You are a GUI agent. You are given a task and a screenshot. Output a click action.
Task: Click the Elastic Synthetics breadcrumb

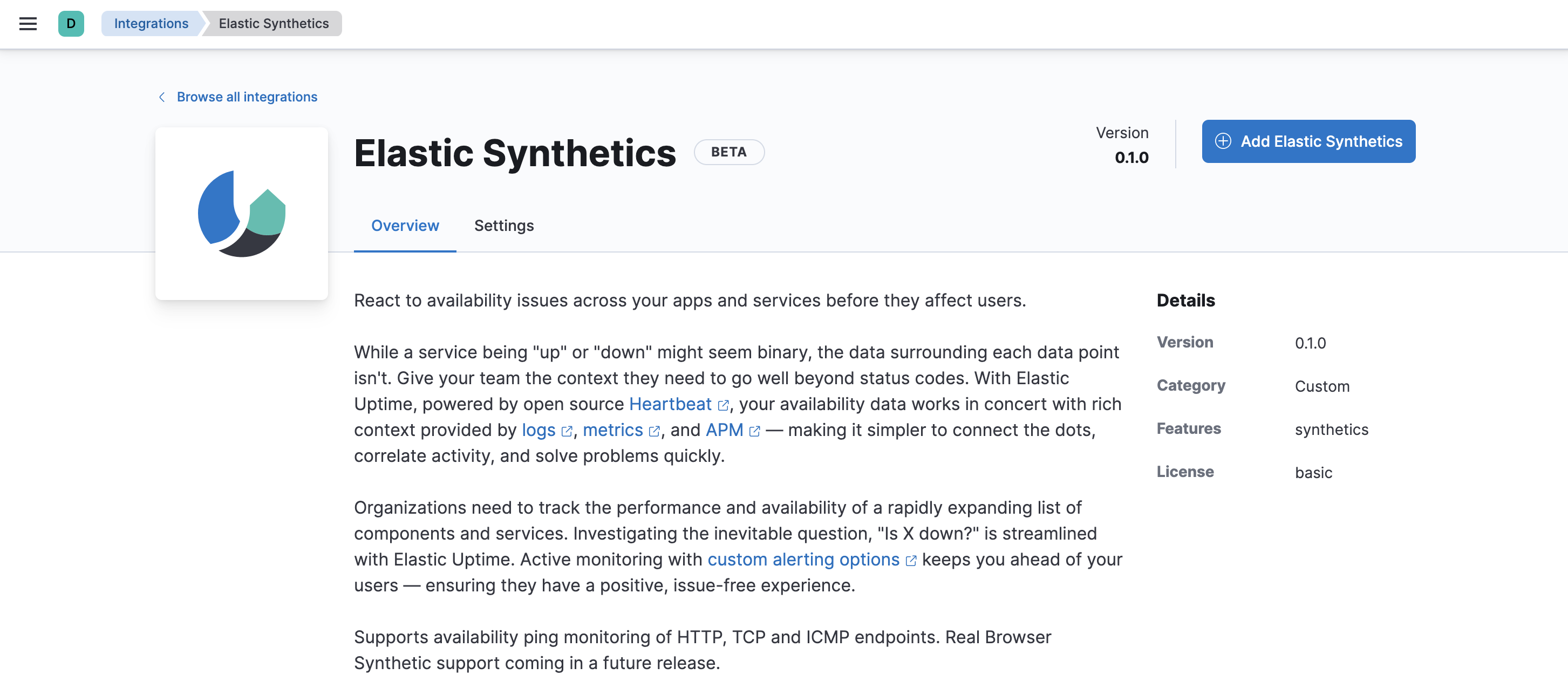272,23
